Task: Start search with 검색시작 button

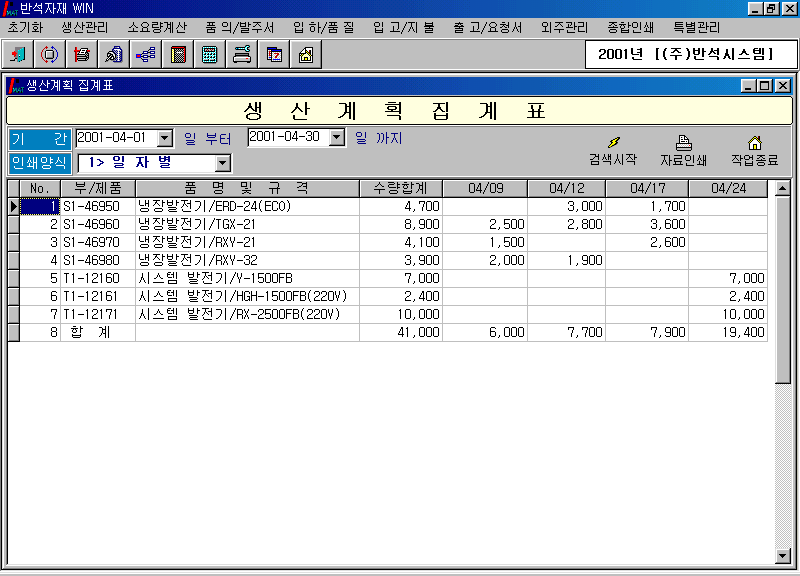Action: pyautogui.click(x=613, y=151)
